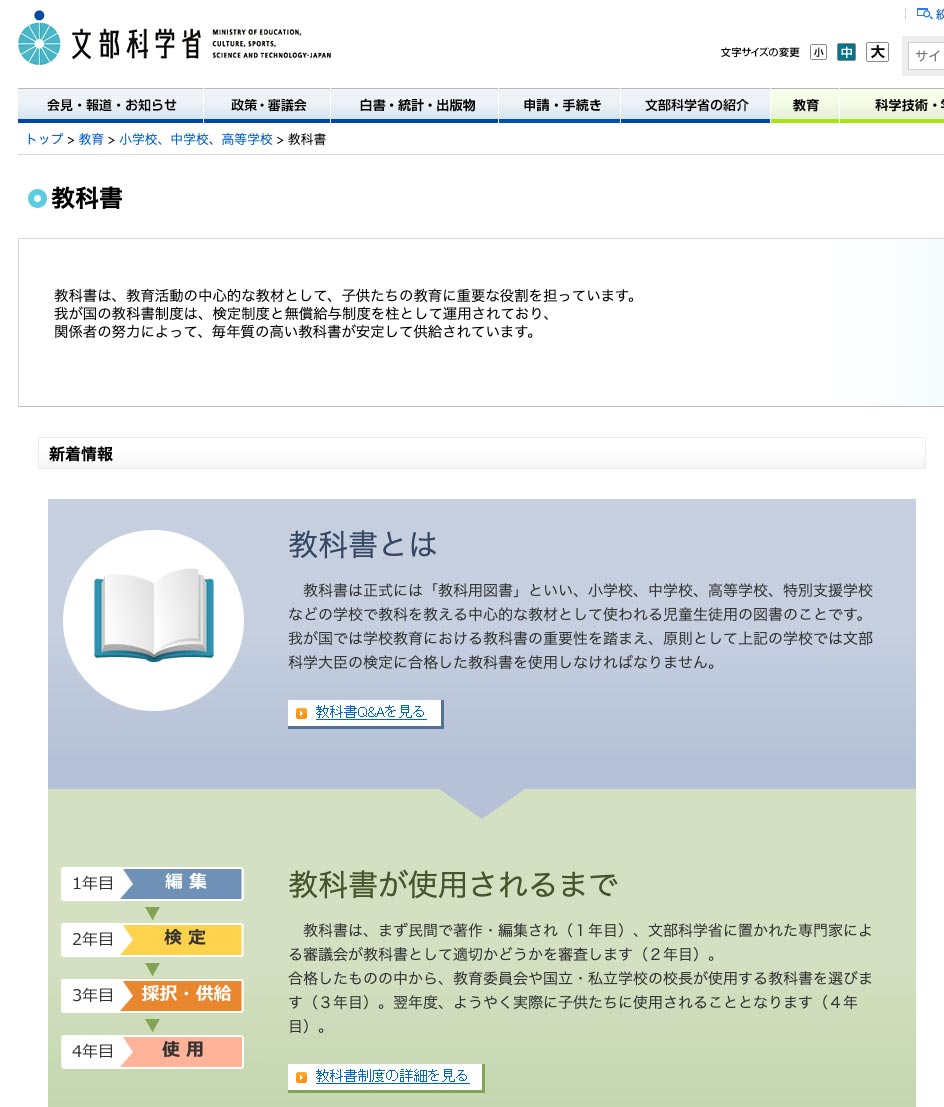
Task: Click the orange arrow icon beside 教科書制度の詳細を見る
Action: (x=301, y=1077)
